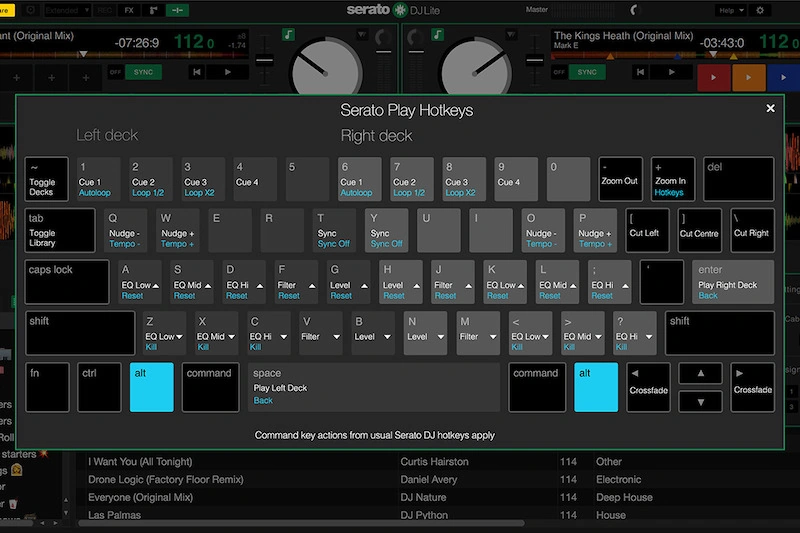Click the up arrow key in hotkeys
The image size is (800, 533).
click(x=701, y=374)
